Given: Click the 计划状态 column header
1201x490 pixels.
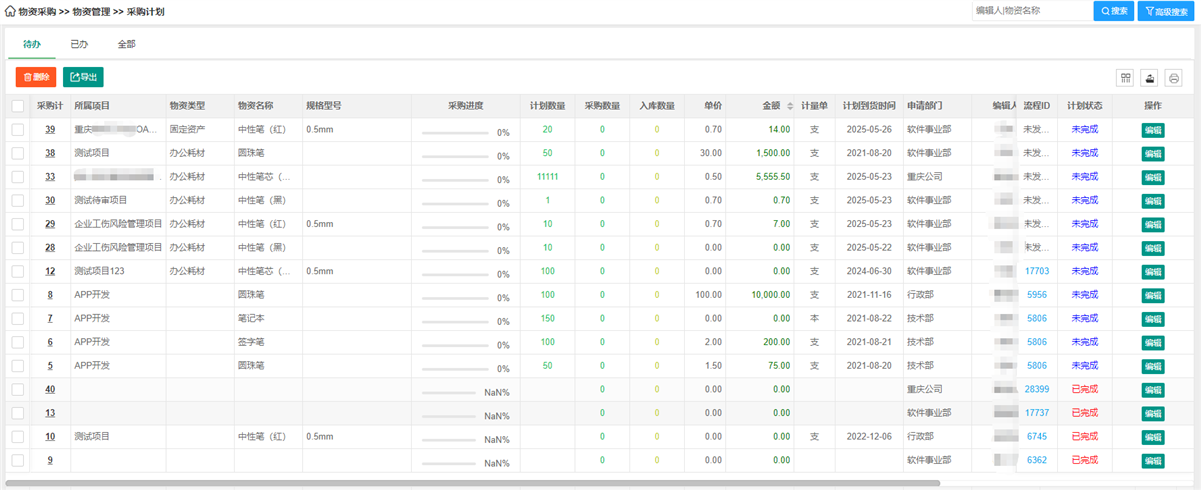Looking at the screenshot, I should click(1084, 106).
